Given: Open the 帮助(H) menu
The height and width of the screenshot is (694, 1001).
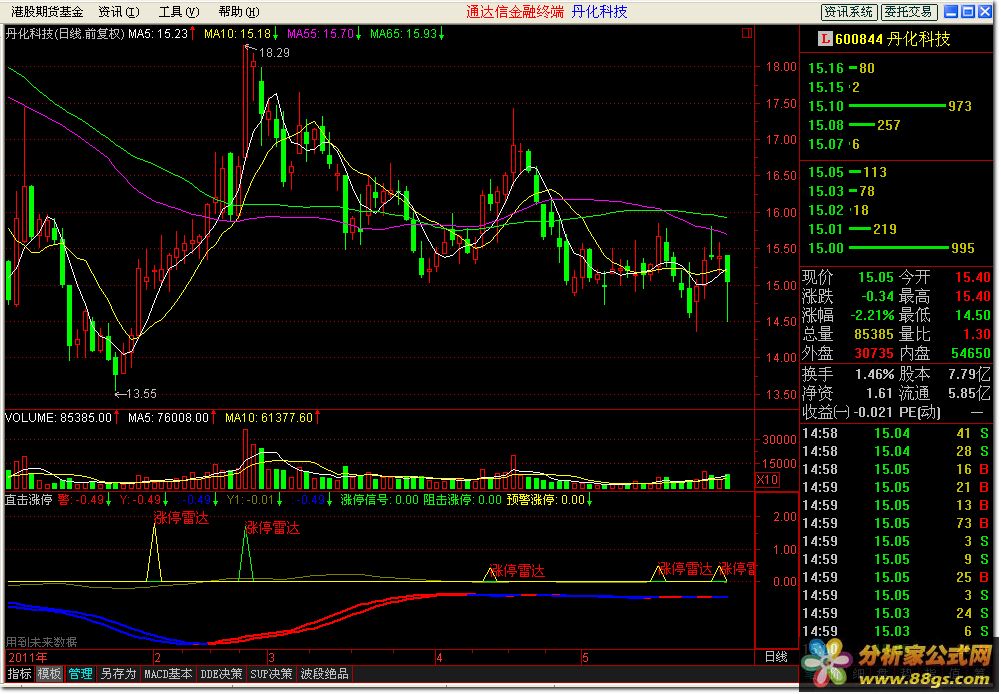Looking at the screenshot, I should pos(239,11).
